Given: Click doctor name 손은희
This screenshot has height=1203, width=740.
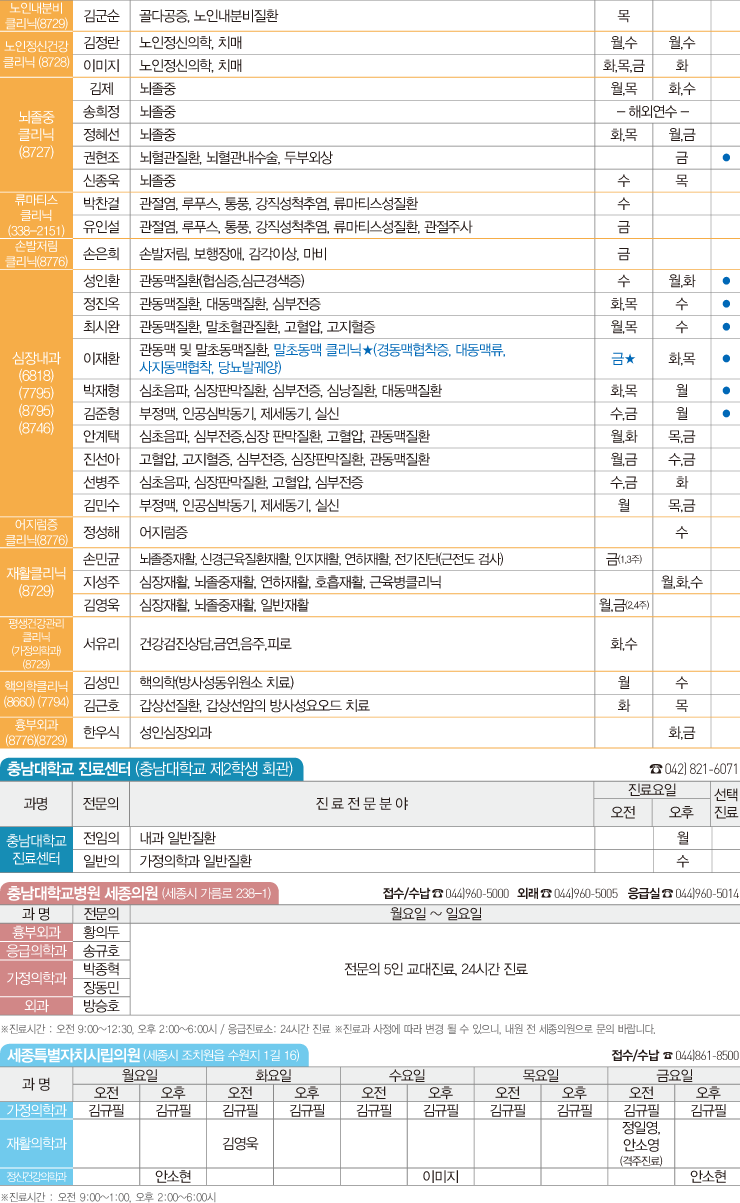Looking at the screenshot, I should coord(102,254).
